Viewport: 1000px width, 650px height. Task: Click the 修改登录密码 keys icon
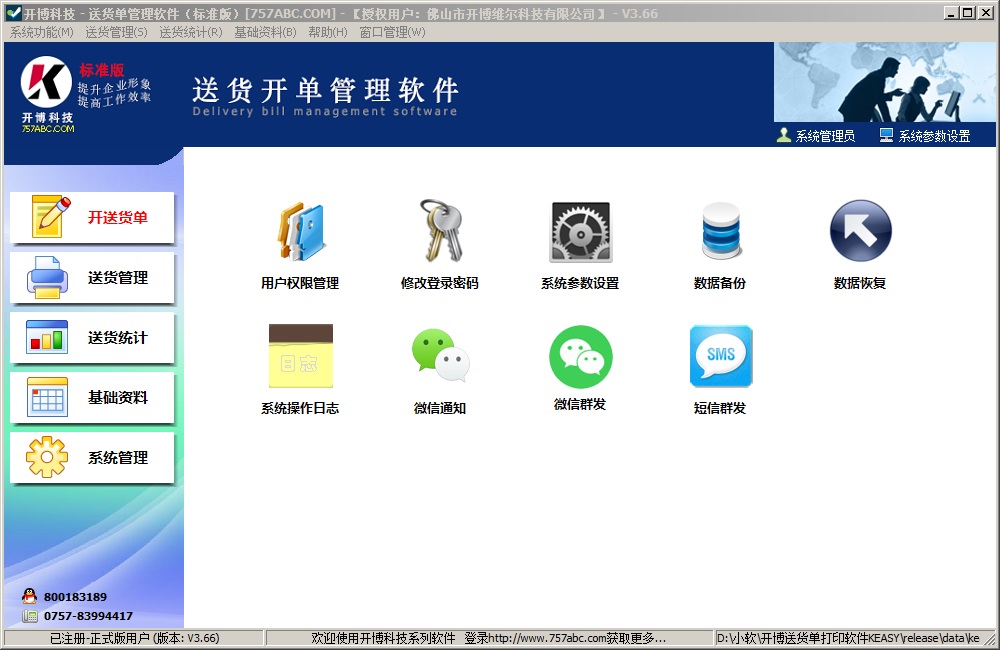(440, 234)
